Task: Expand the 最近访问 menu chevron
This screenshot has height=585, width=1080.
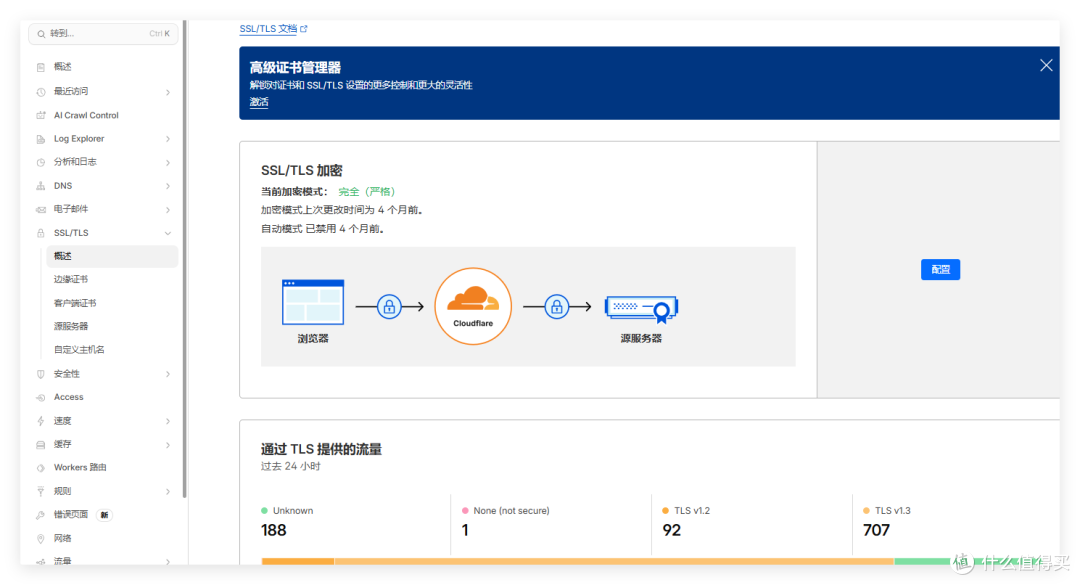Action: click(167, 92)
